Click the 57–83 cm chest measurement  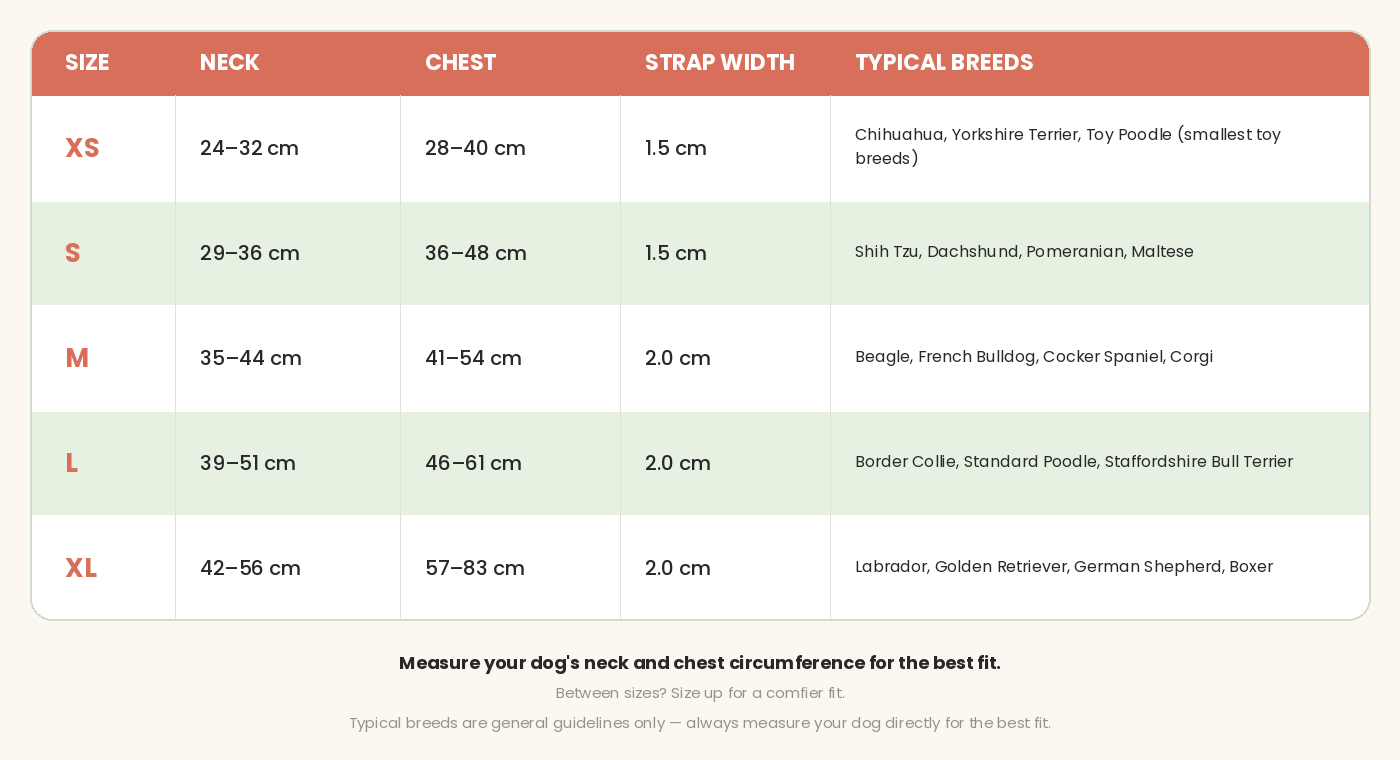[475, 568]
